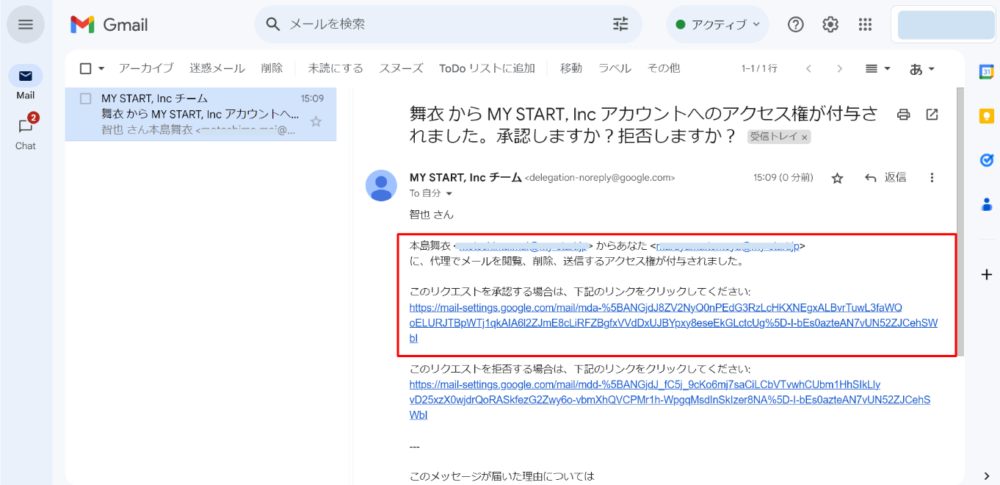Collapse side panel with bottom chevron
The width and height of the screenshot is (1000, 485).
tap(987, 474)
